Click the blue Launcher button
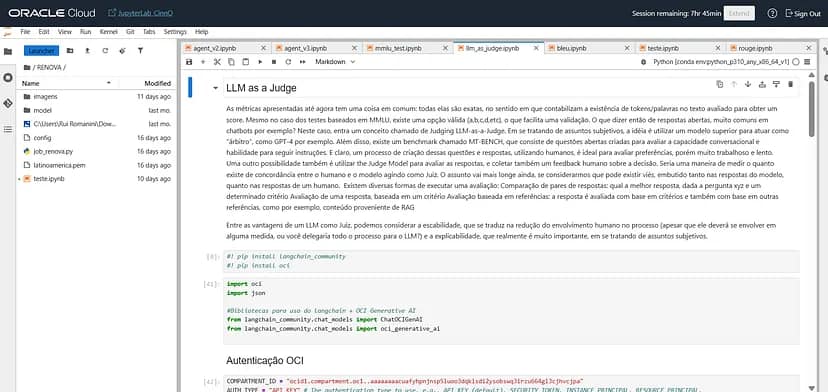The image size is (828, 392). click(41, 51)
